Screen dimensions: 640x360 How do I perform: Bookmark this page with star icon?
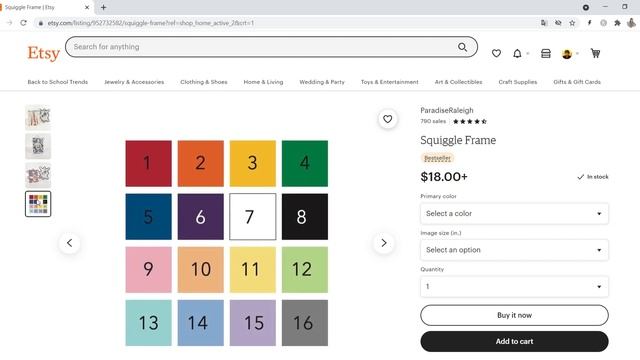(572, 23)
